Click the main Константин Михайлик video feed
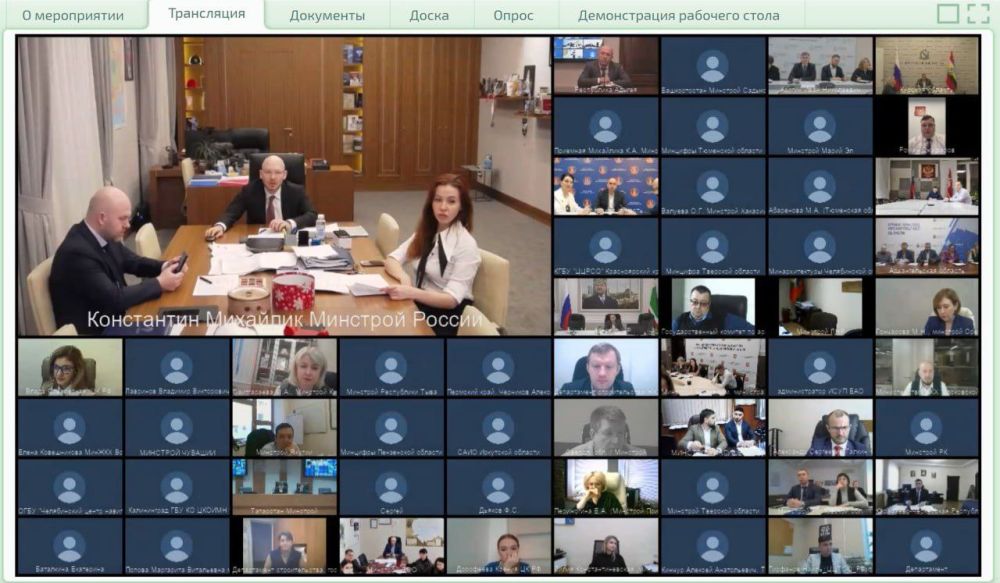 (x=284, y=185)
